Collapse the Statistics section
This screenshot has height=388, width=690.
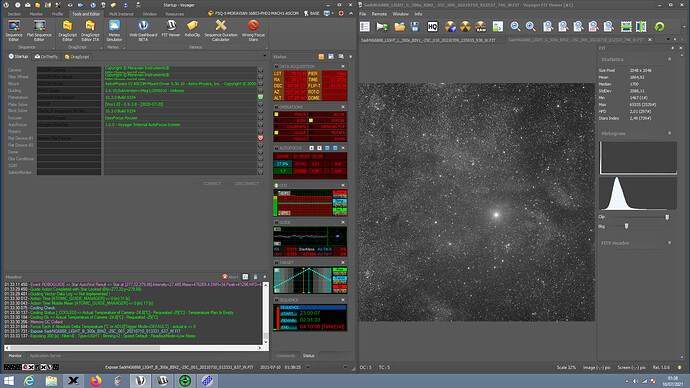click(x=670, y=59)
